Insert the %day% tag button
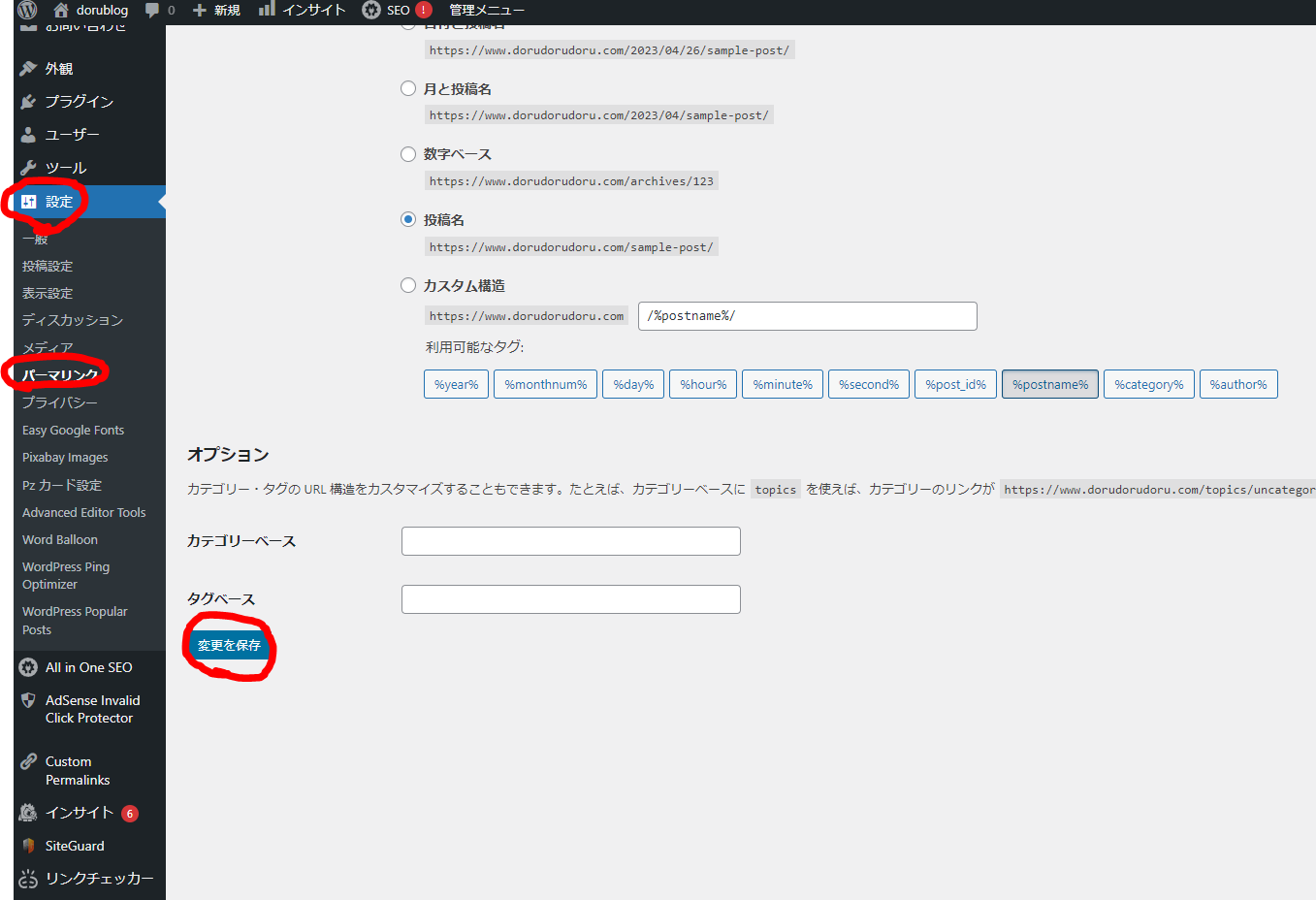1316x900 pixels. pyautogui.click(x=633, y=384)
